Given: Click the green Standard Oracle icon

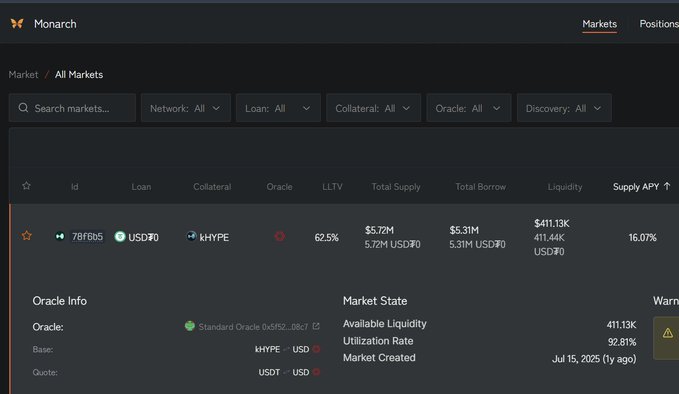Looking at the screenshot, I should (x=190, y=326).
